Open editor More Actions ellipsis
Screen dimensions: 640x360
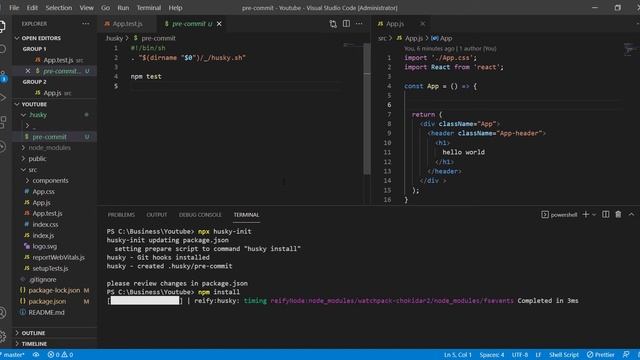pos(359,24)
